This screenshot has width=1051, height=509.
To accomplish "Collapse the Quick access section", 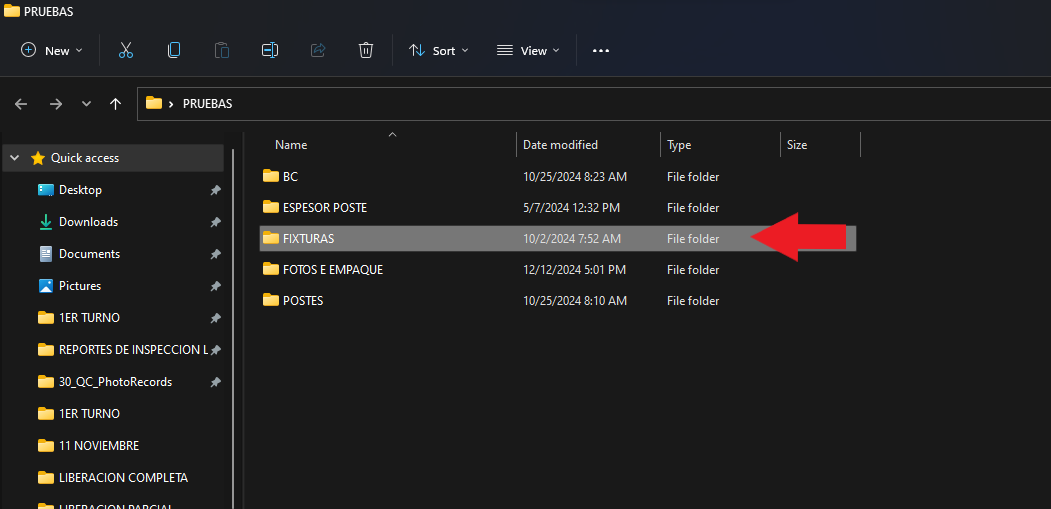I will (15, 158).
